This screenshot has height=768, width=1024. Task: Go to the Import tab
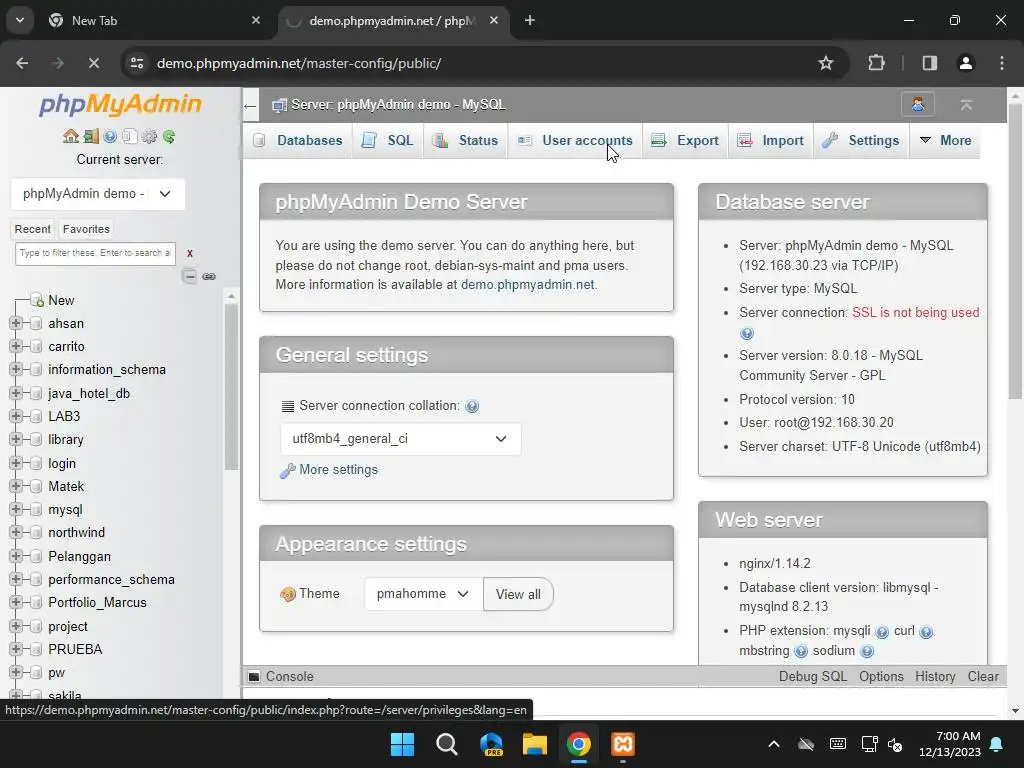771,140
